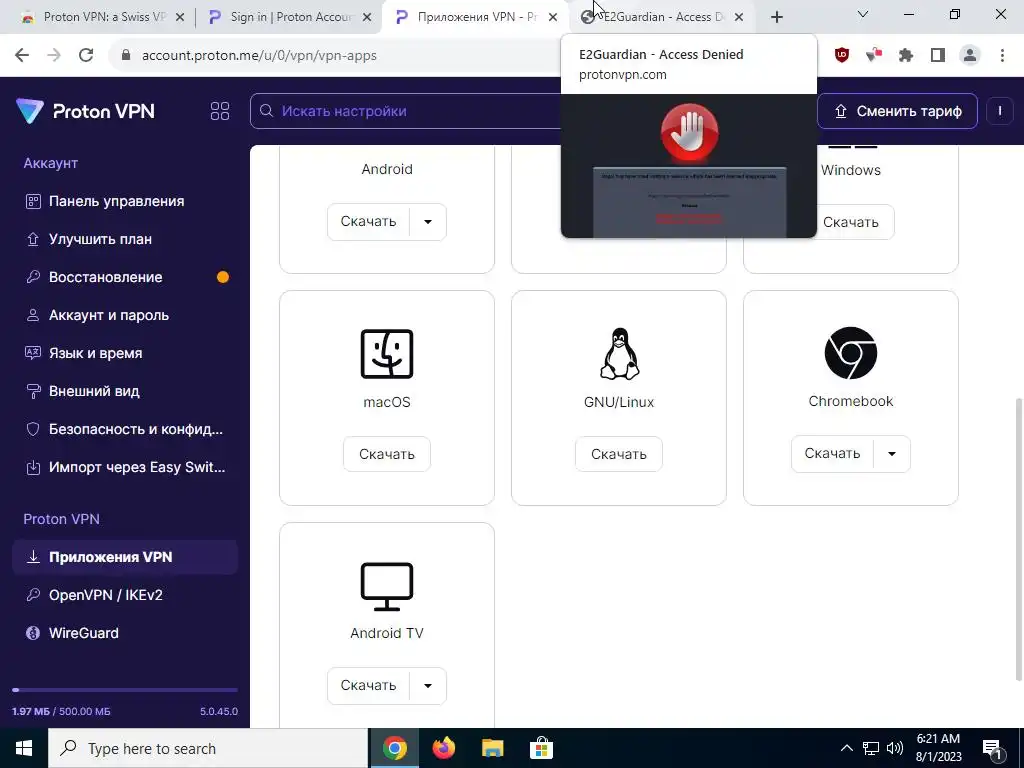Open File Explorer from the taskbar
This screenshot has width=1024, height=768.
coord(492,748)
